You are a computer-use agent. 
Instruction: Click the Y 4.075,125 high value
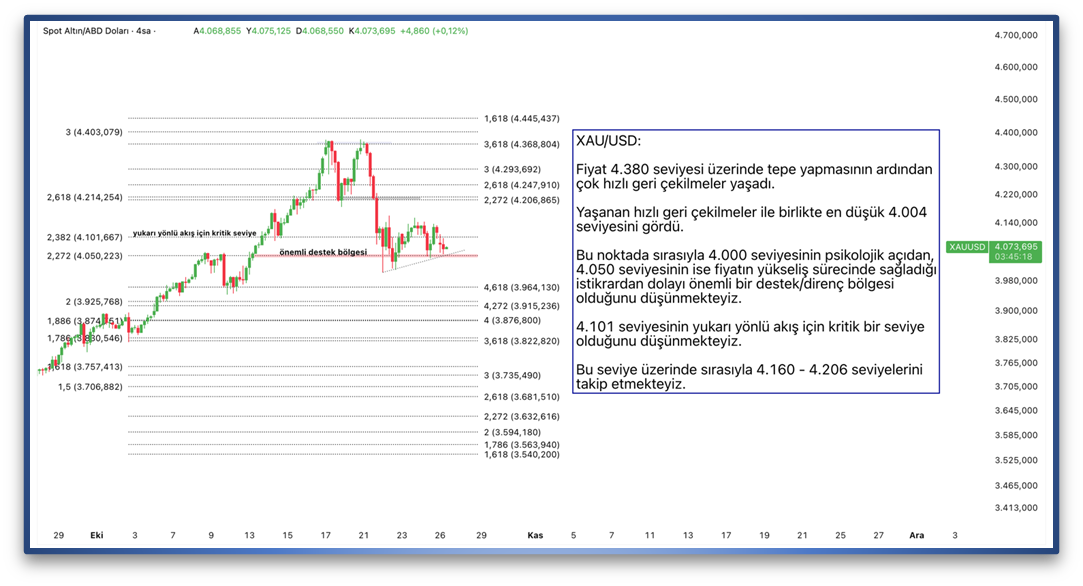coord(267,31)
